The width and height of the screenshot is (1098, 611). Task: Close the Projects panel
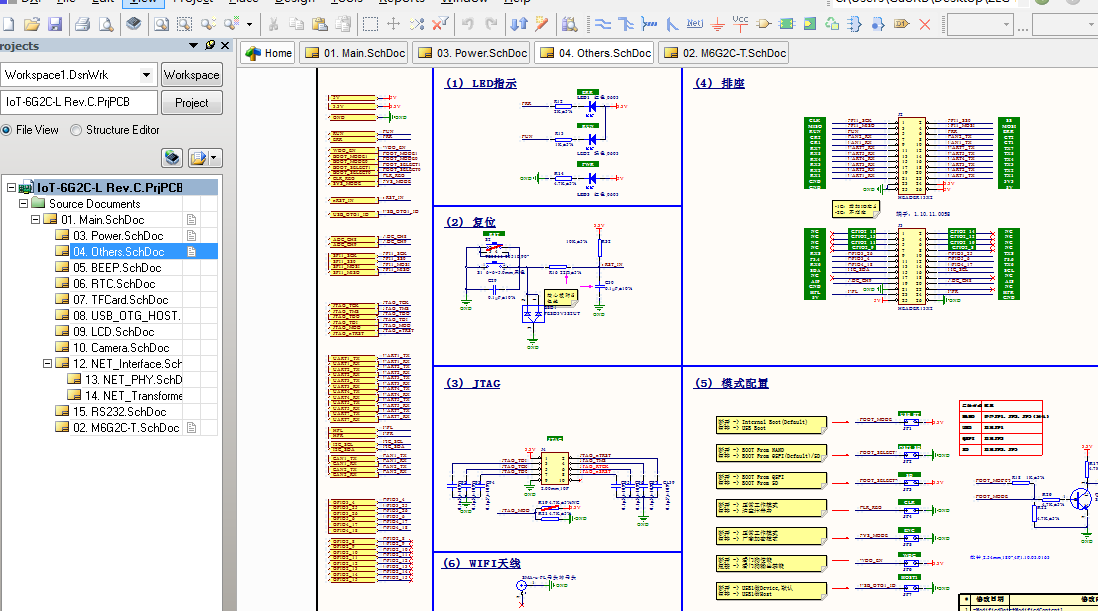[225, 45]
